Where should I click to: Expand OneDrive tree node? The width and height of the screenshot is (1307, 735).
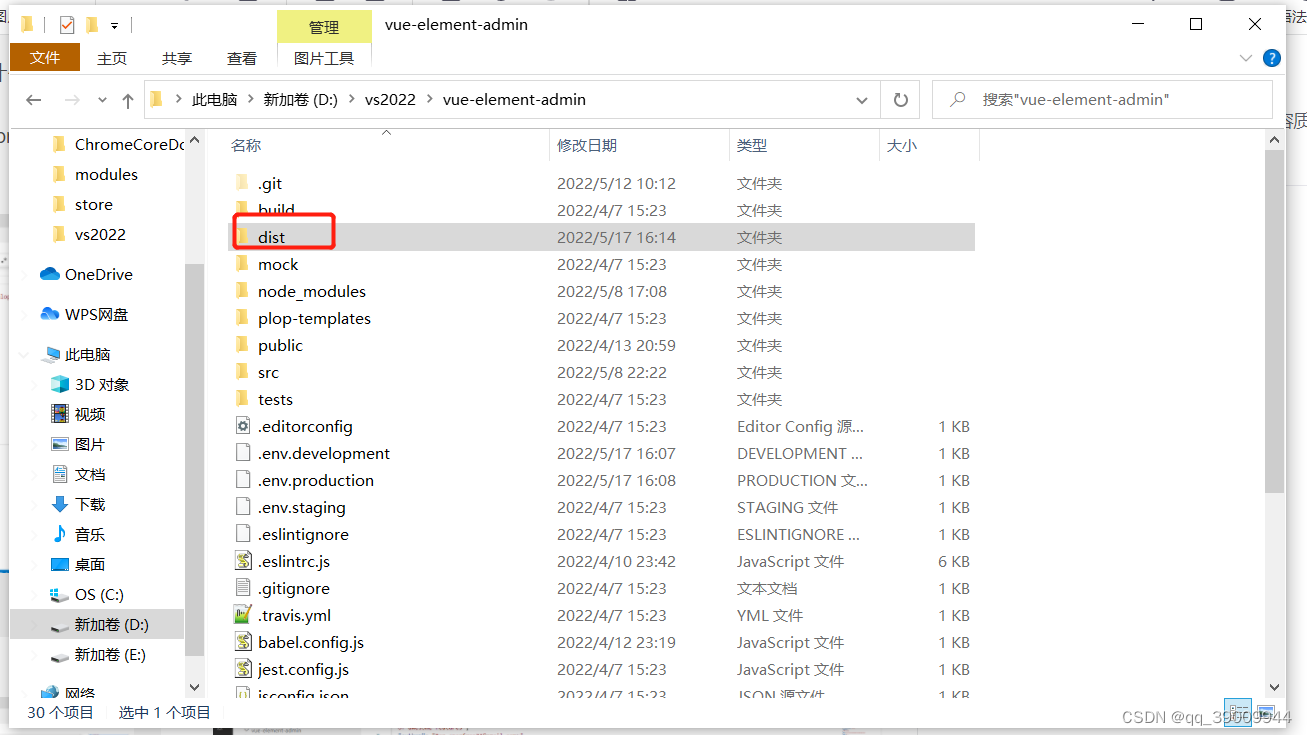[x=25, y=274]
